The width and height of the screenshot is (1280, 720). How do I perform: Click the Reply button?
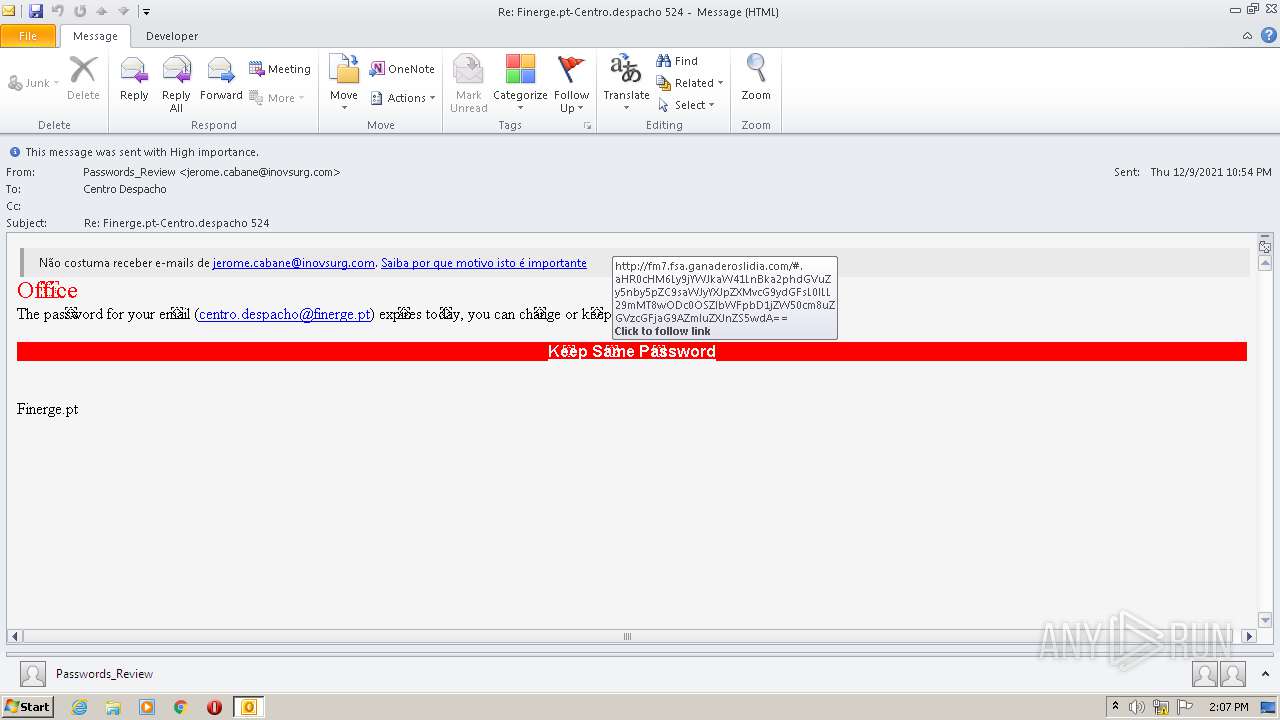[134, 79]
